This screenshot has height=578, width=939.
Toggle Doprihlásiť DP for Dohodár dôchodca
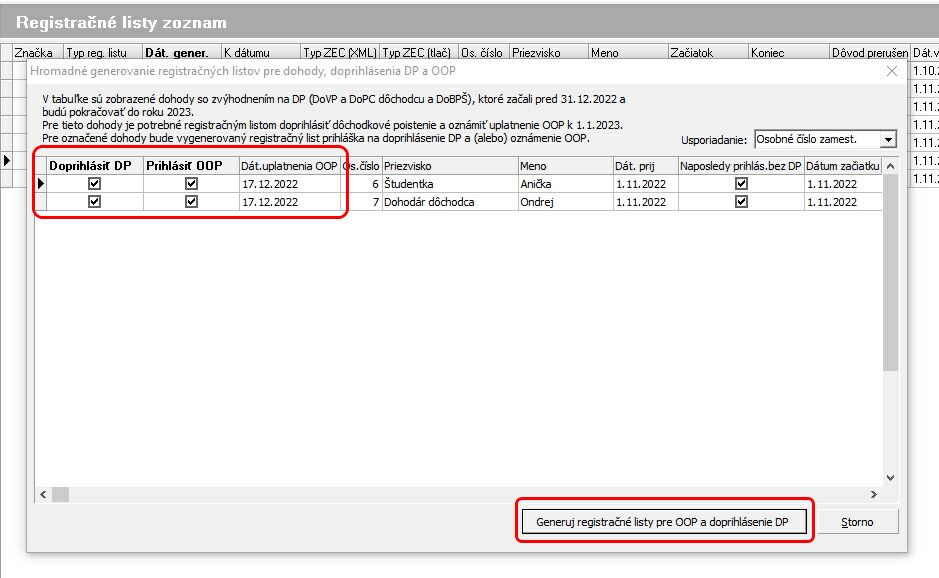tap(95, 201)
